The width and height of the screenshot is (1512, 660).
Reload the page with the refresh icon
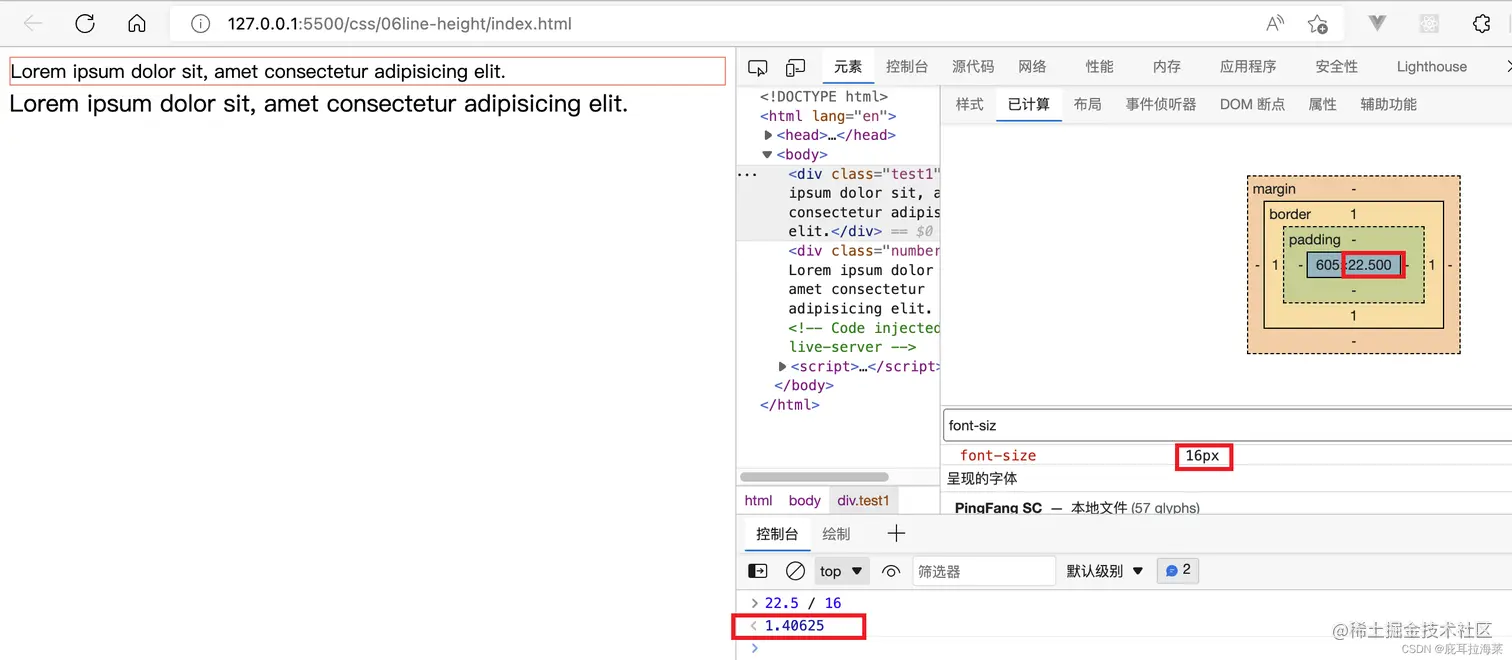85,23
